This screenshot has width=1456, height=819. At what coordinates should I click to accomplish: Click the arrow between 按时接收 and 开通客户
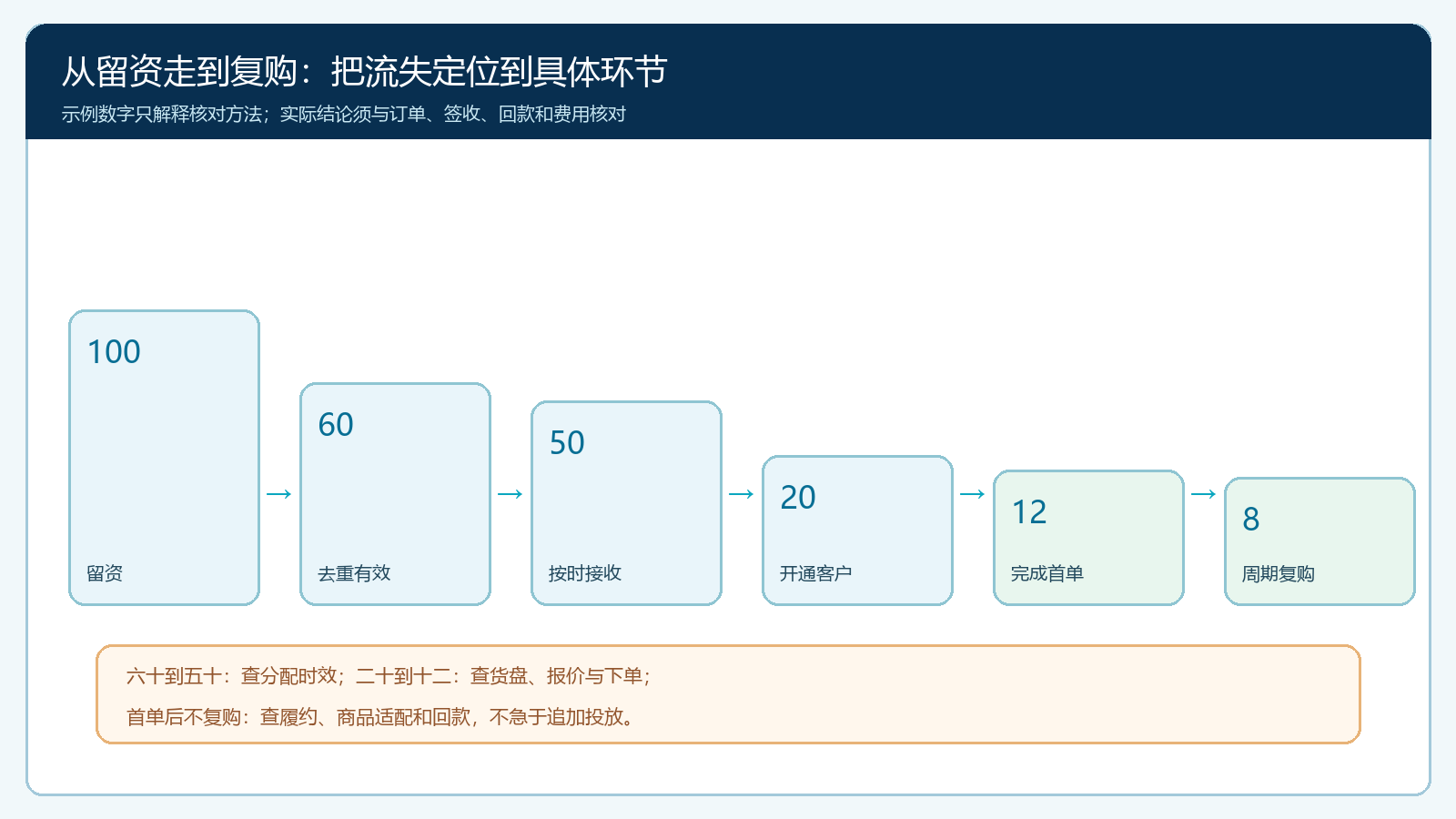(x=742, y=494)
